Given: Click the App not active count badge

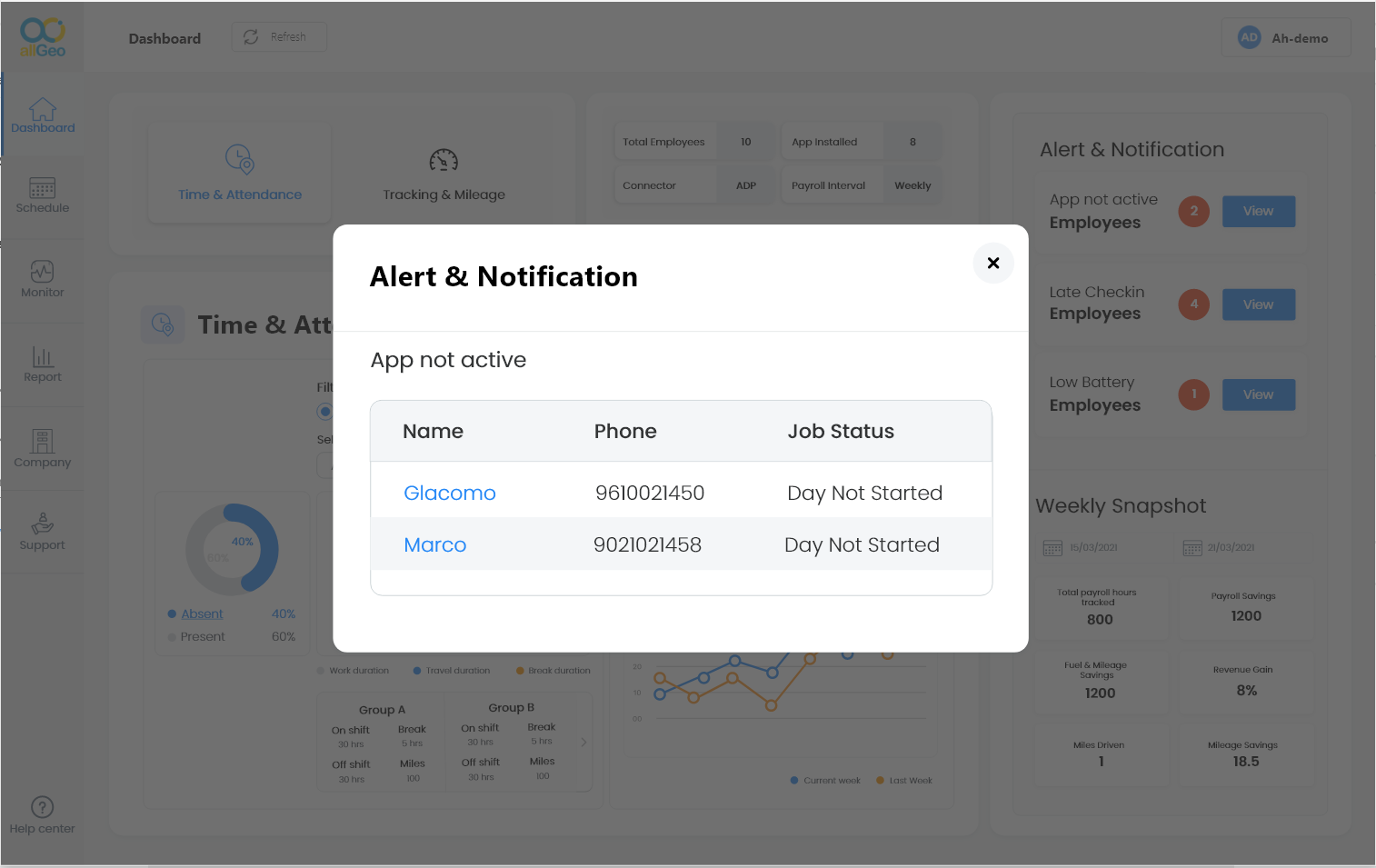Looking at the screenshot, I should pyautogui.click(x=1194, y=211).
